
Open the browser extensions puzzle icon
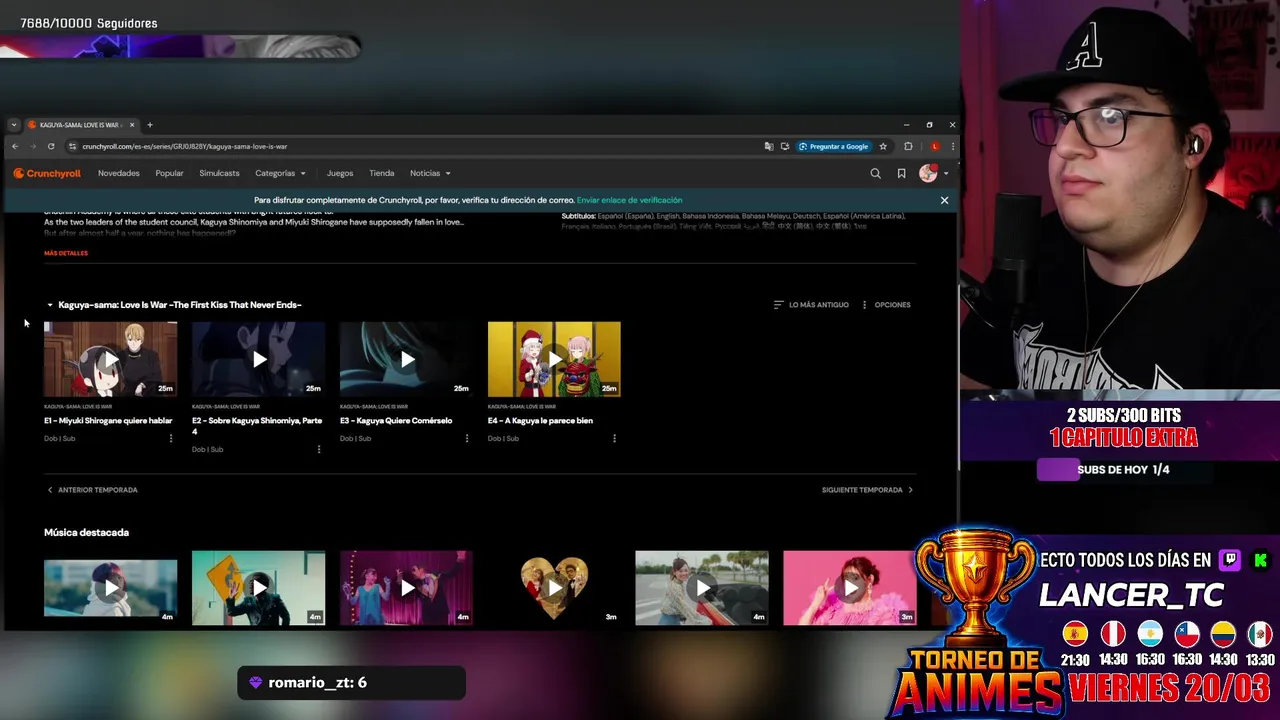(x=908, y=146)
